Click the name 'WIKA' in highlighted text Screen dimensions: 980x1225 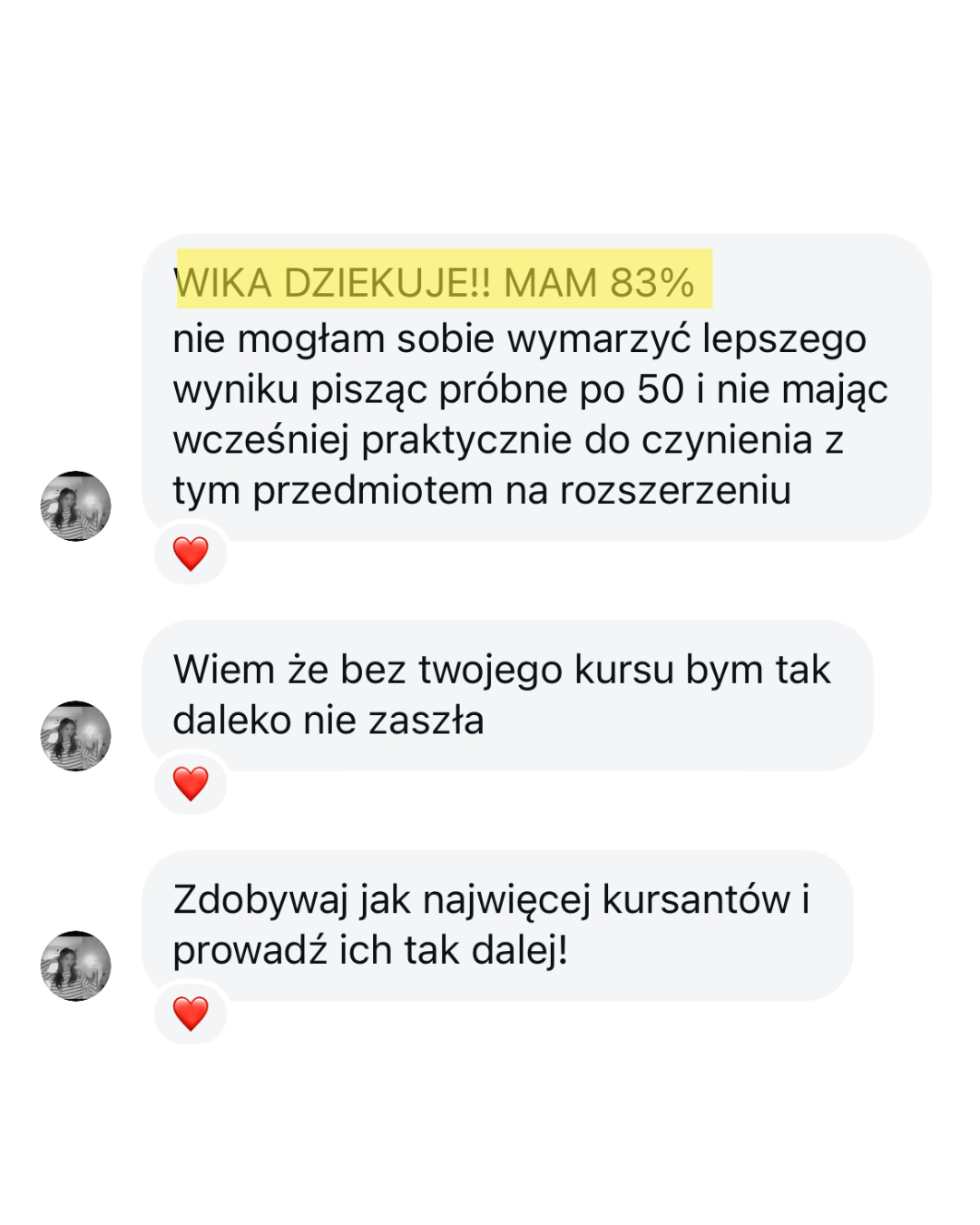pyautogui.click(x=223, y=283)
